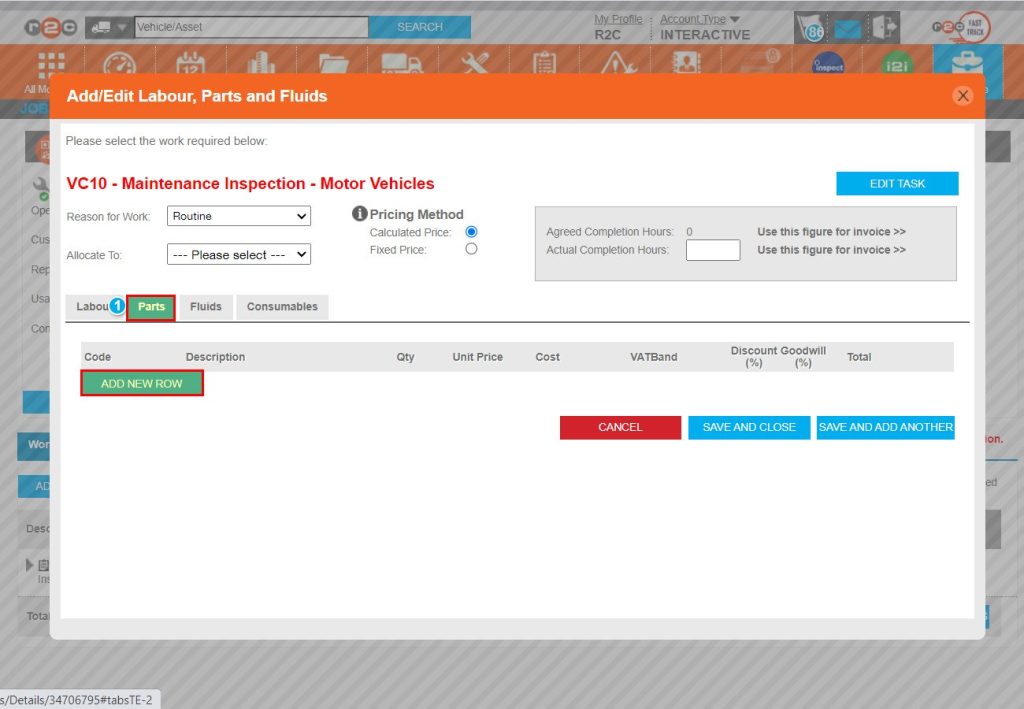
Task: Click the ADD NEW ROW button
Action: 141,383
